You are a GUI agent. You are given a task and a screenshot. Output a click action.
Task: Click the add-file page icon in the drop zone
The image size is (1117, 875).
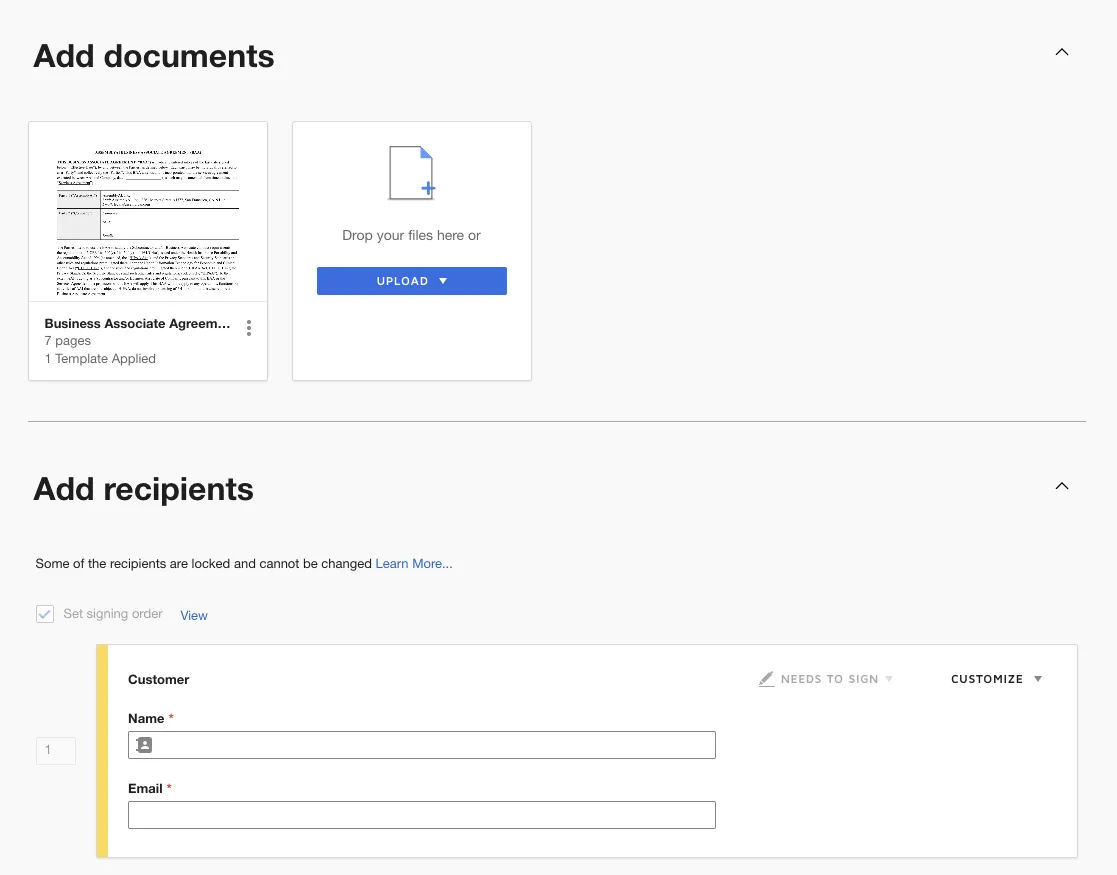coord(412,173)
